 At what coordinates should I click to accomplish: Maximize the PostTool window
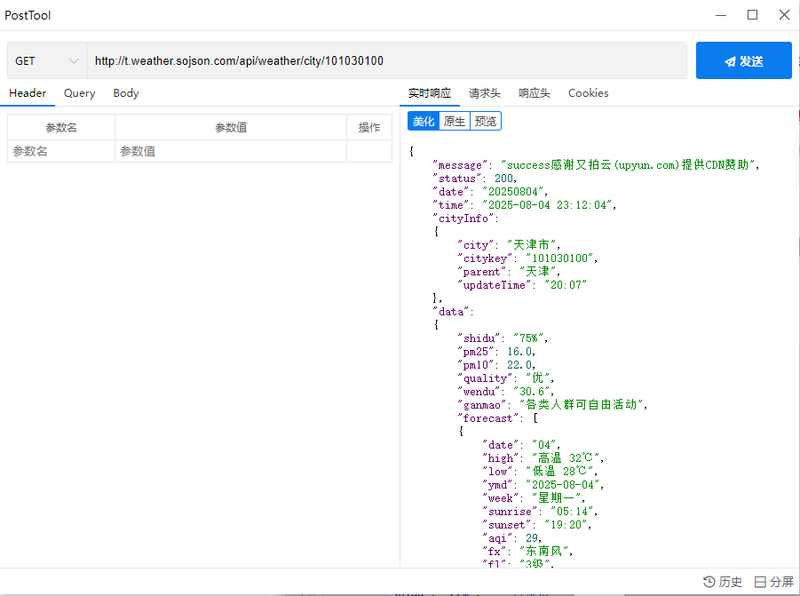[753, 15]
